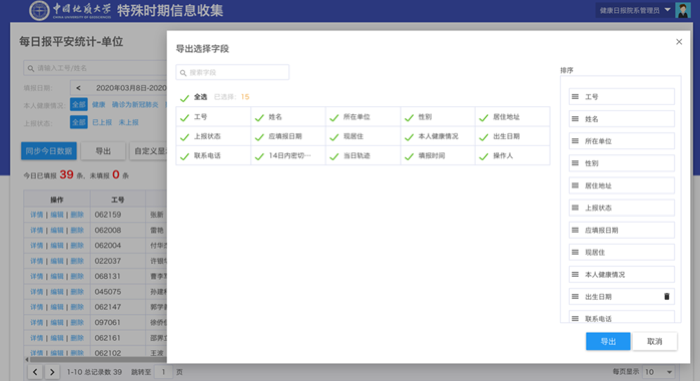The width and height of the screenshot is (700, 381).
Task: Uncheck the 本人健康情况 field
Action: tap(409, 137)
